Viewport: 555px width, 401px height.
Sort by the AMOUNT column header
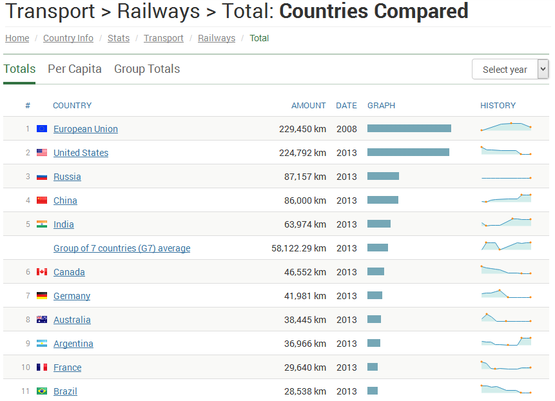(x=308, y=105)
